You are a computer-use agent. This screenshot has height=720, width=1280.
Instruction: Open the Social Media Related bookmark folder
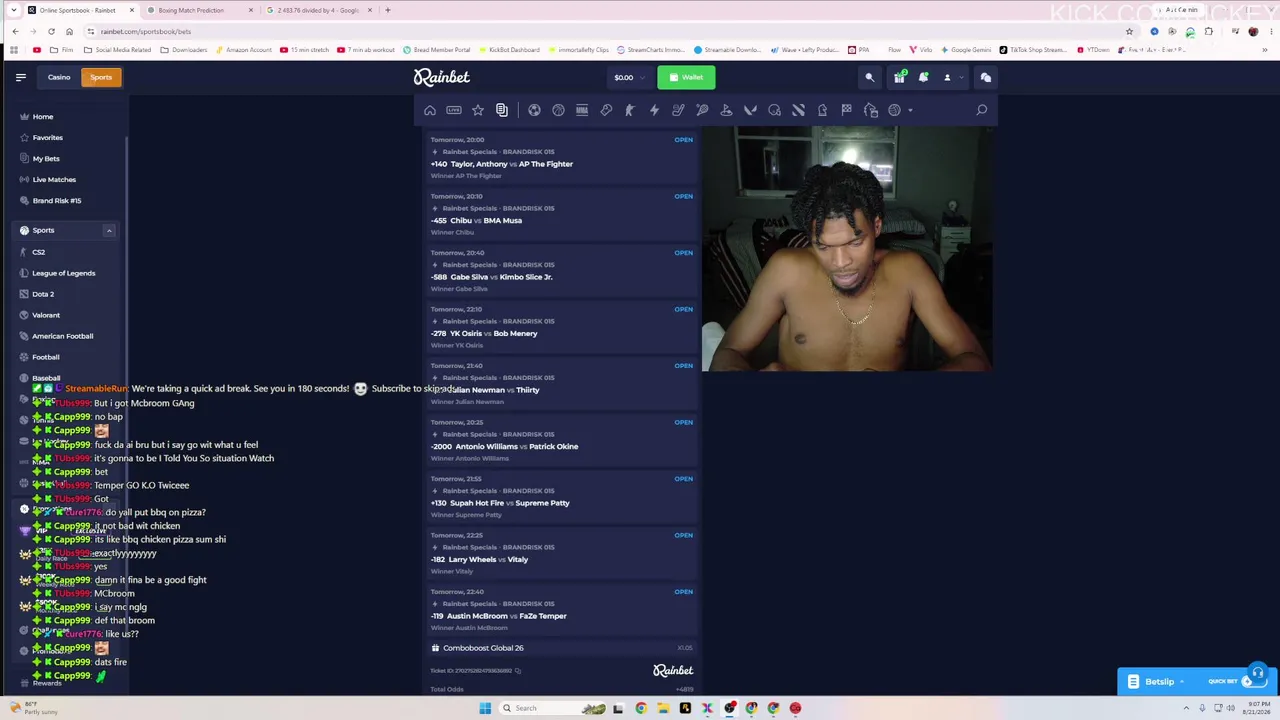[x=118, y=50]
